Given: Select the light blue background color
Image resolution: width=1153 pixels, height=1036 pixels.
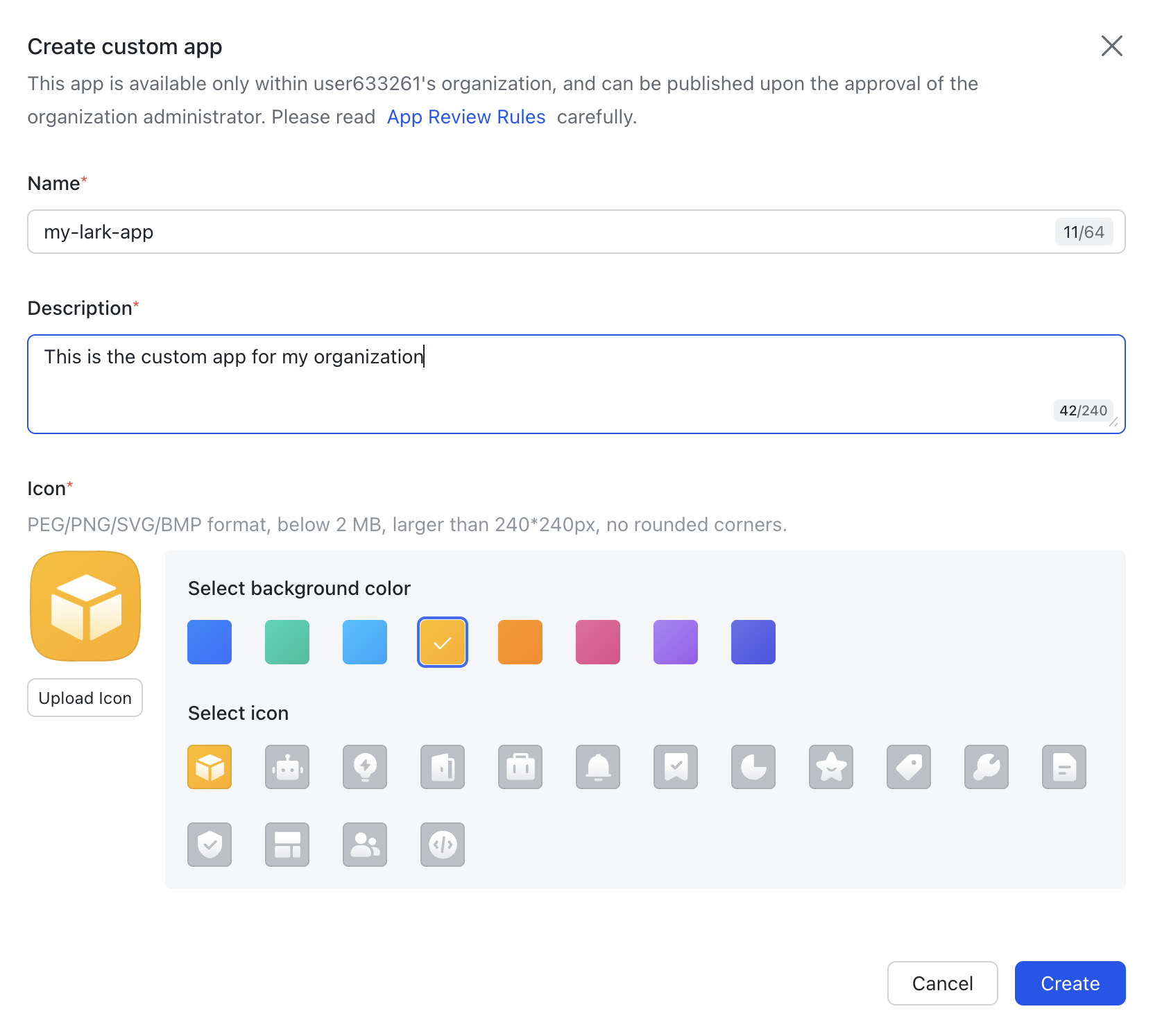Looking at the screenshot, I should click(x=365, y=642).
